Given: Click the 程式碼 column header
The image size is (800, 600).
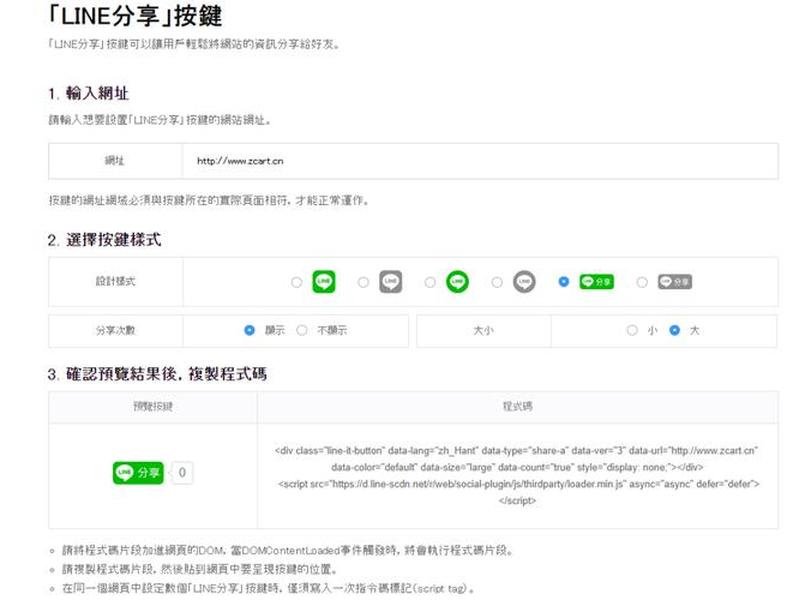Looking at the screenshot, I should click(517, 407).
